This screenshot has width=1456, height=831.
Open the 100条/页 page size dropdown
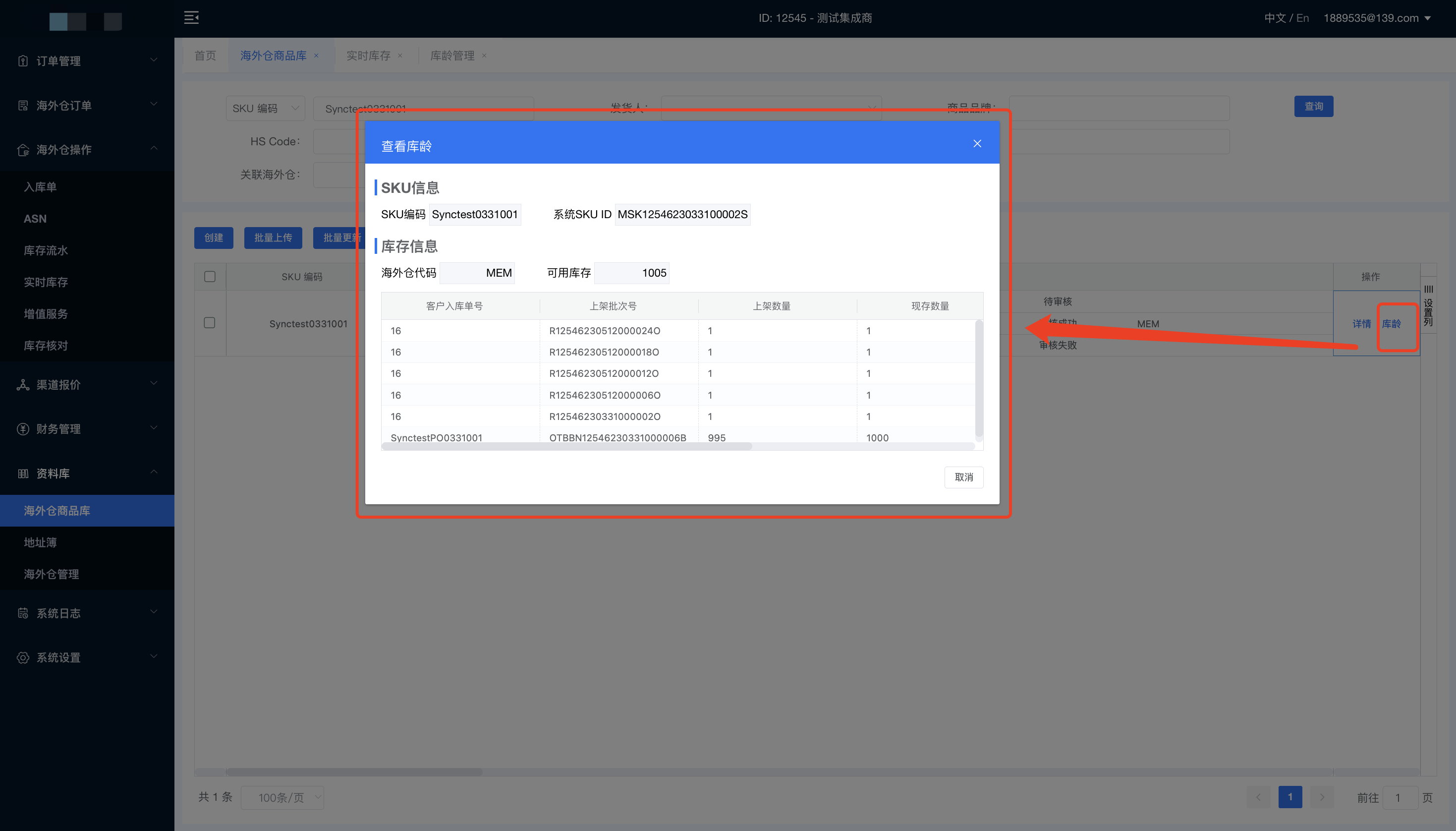click(282, 797)
